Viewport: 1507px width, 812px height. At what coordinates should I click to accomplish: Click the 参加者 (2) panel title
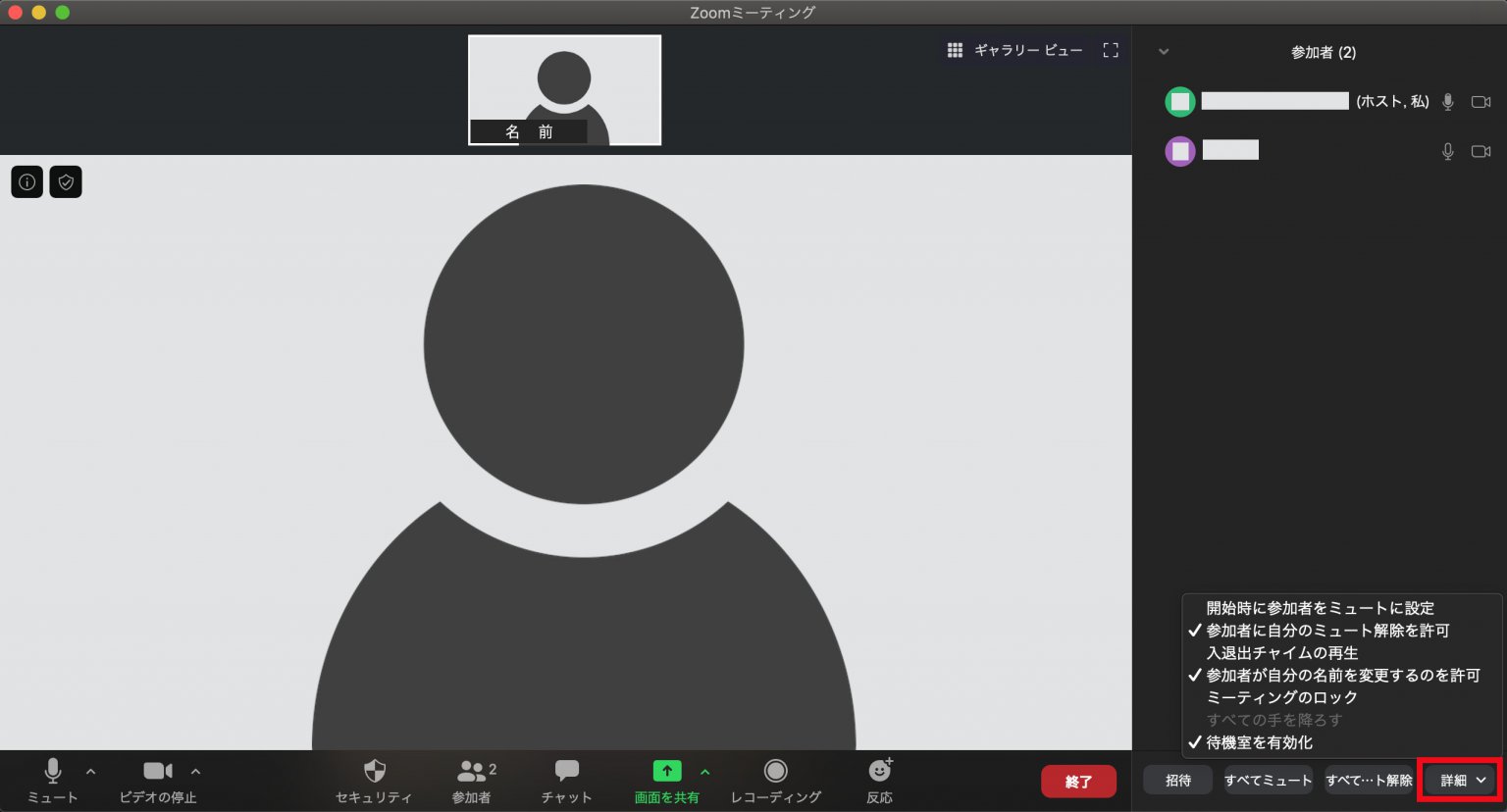coord(1324,52)
